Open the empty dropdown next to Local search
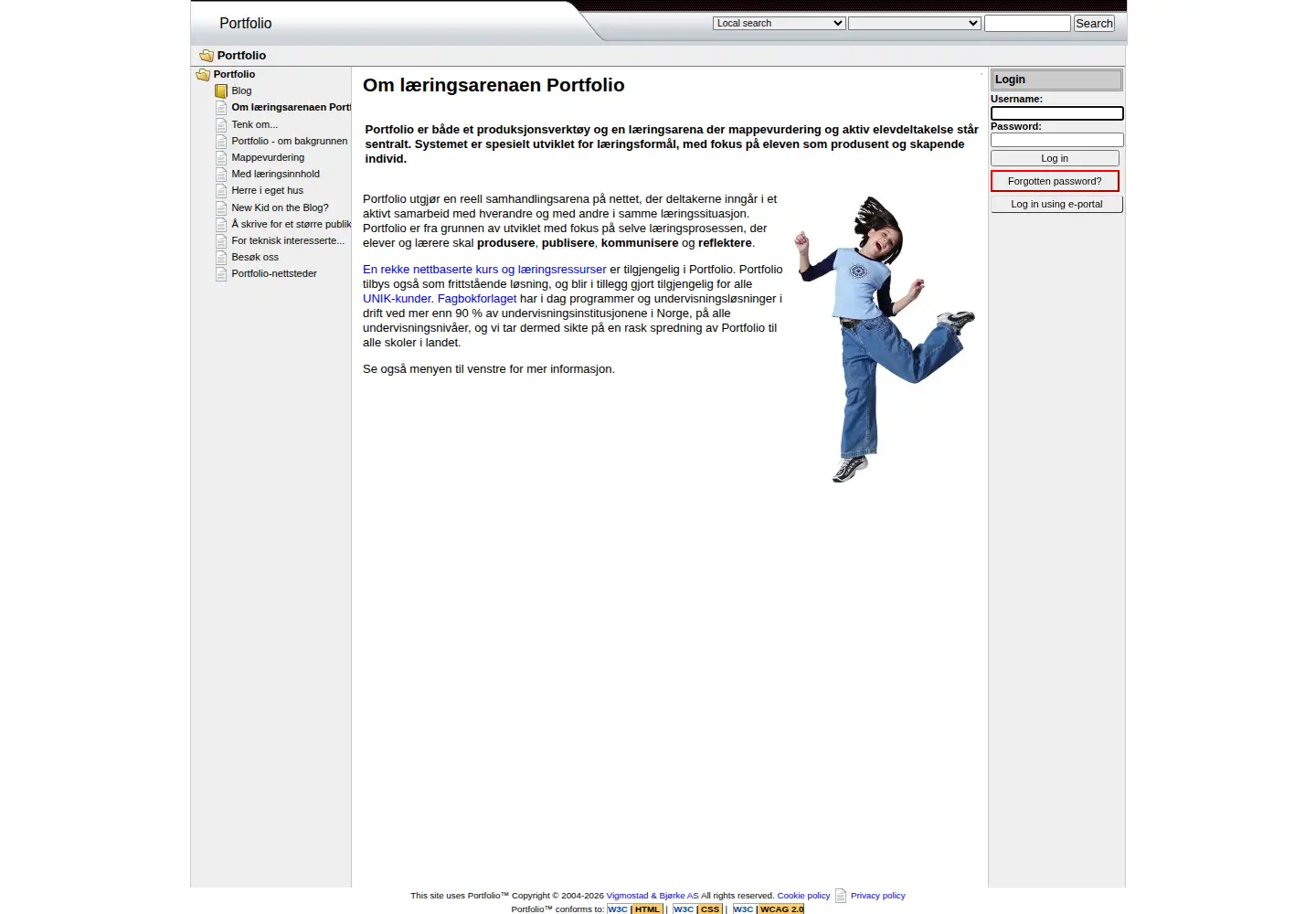1316x914 pixels. click(915, 23)
